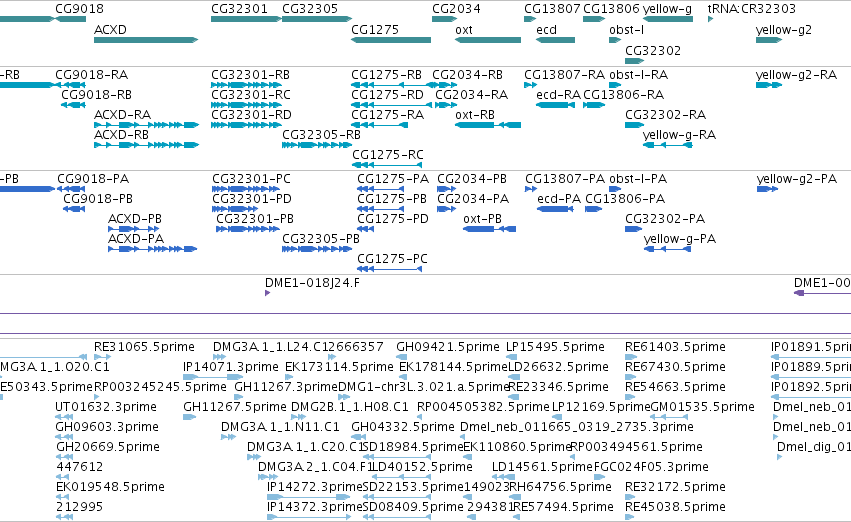Screen dimensions: 851x522
Task: Click the CG2034-RB transcript label
Action: pyautogui.click(x=468, y=75)
